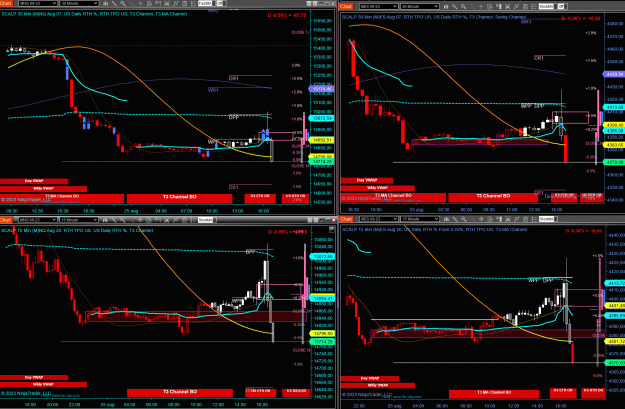Zoom in on the bottom-left 15 minute chart
This screenshot has height=409, width=625.
click(x=123, y=220)
